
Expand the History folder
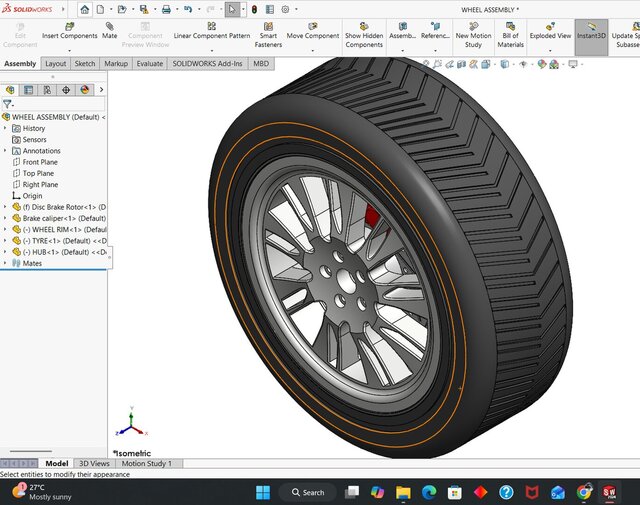pyautogui.click(x=5, y=128)
